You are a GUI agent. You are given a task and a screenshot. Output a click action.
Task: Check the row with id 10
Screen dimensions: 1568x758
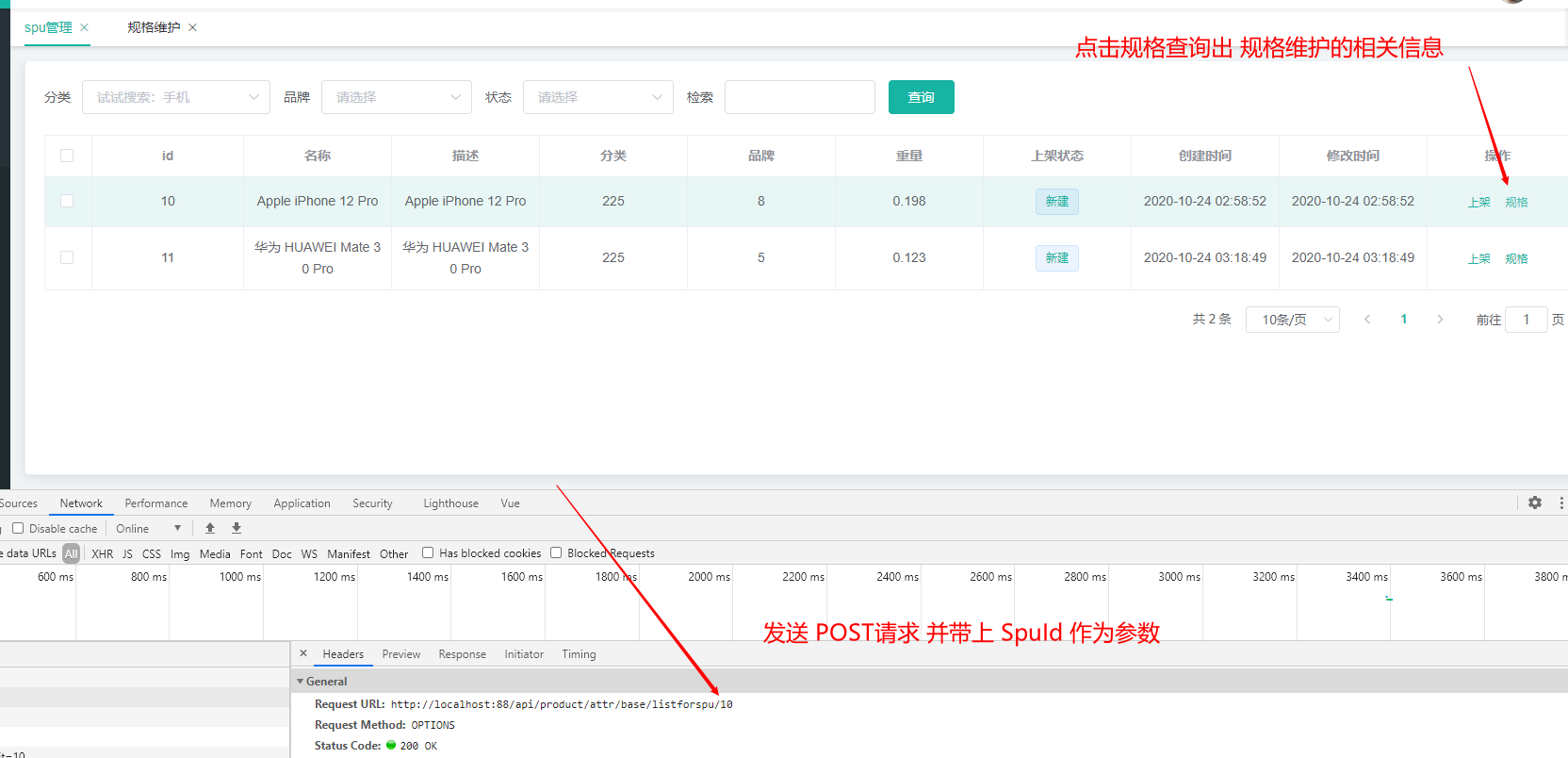tap(67, 201)
